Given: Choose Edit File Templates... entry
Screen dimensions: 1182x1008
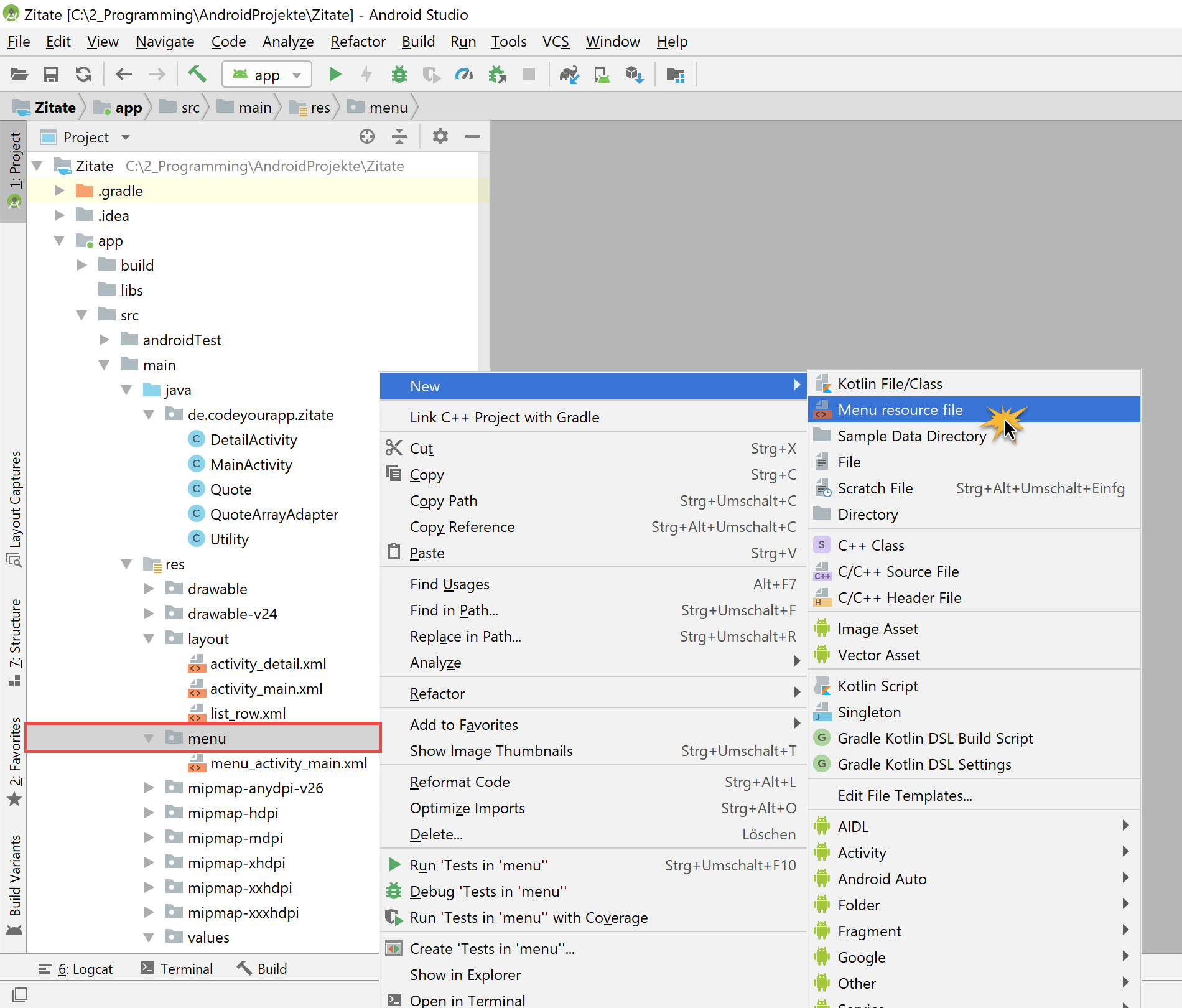Looking at the screenshot, I should coord(974,795).
